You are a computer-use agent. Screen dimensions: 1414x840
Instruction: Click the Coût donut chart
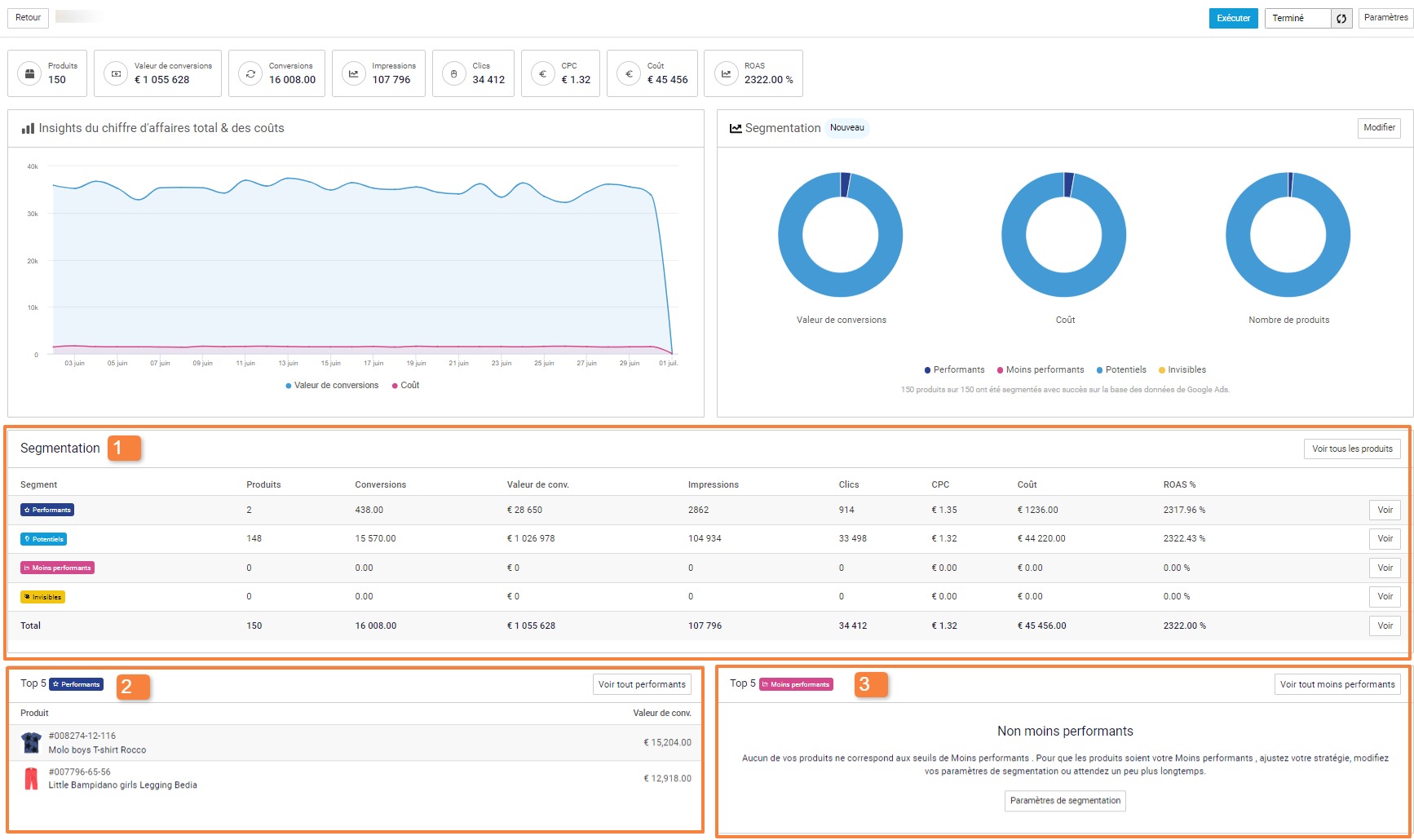pos(1064,235)
